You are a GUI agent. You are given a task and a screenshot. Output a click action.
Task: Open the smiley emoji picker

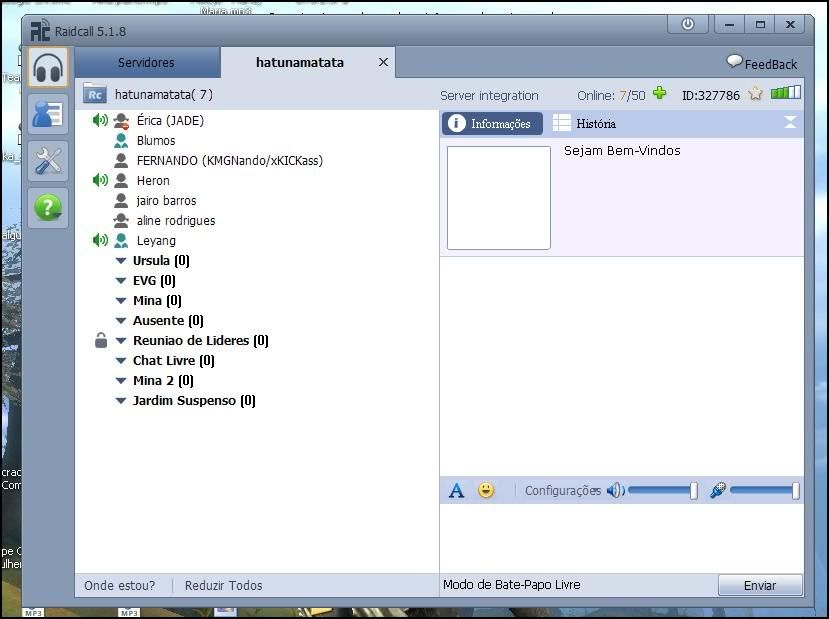coord(486,490)
